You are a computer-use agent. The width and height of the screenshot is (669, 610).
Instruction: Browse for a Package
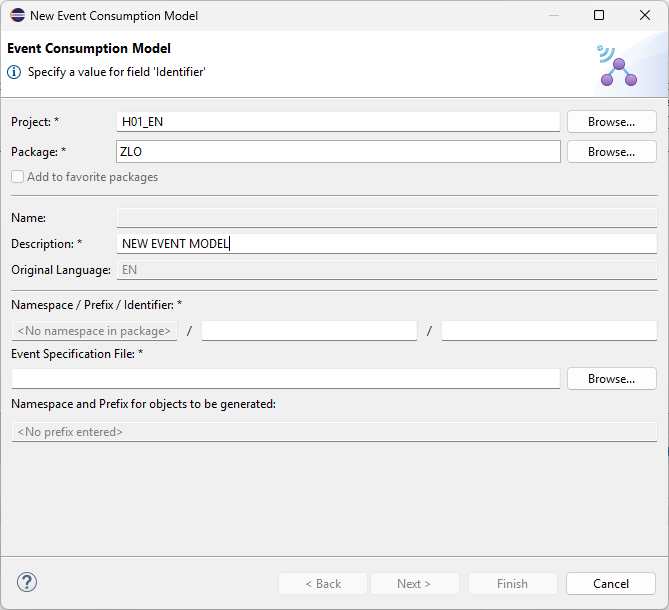click(611, 152)
